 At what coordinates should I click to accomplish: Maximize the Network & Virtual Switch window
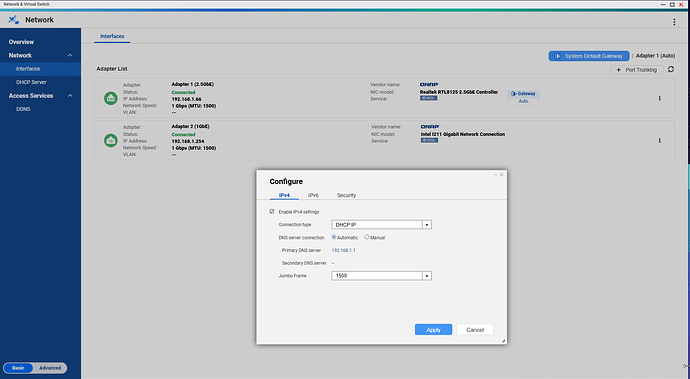point(672,4)
